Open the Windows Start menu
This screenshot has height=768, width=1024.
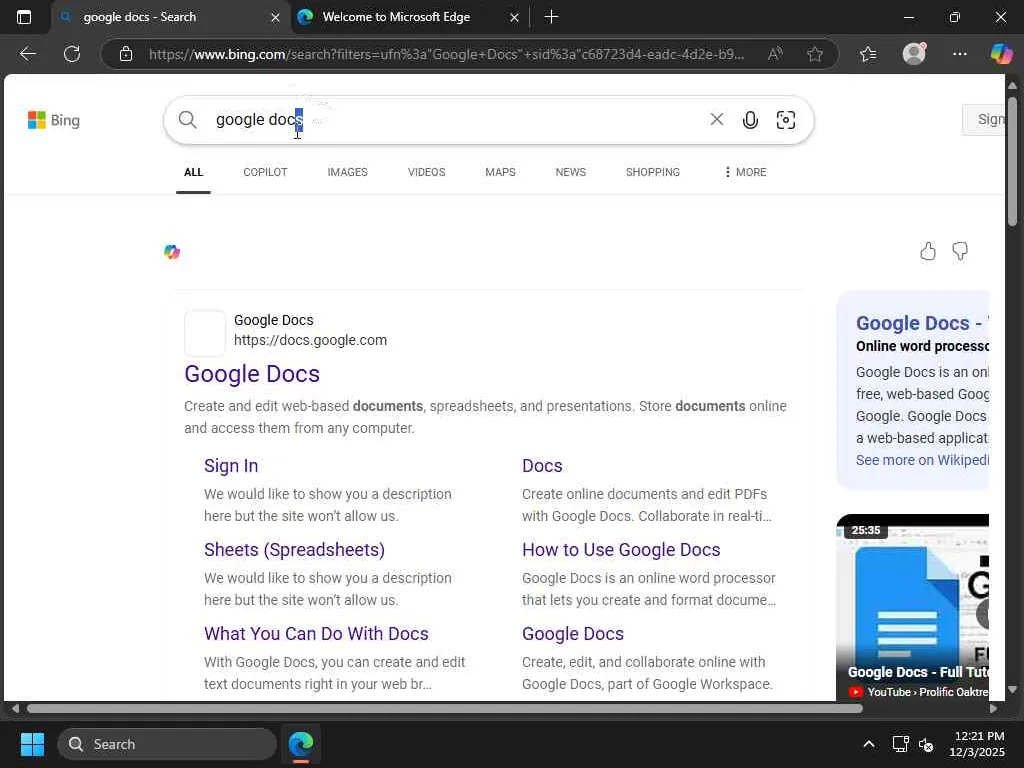pyautogui.click(x=32, y=744)
